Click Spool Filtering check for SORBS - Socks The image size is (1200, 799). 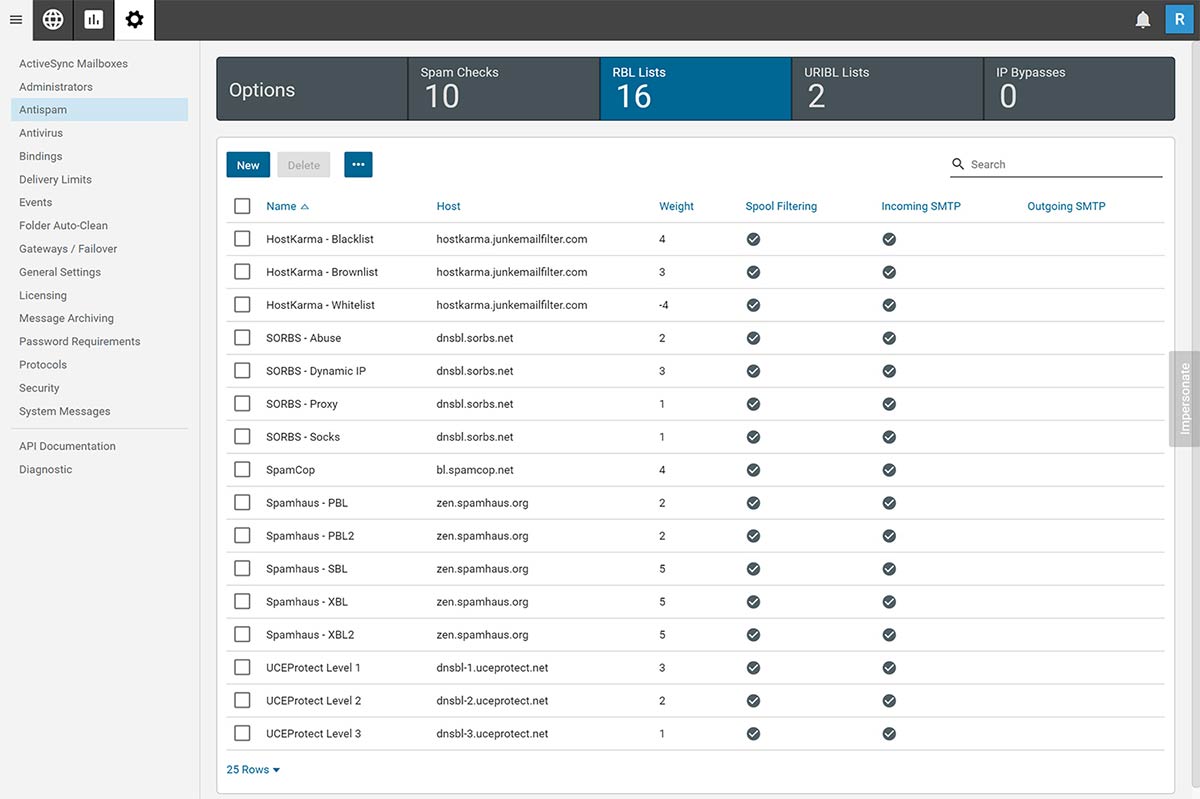click(753, 437)
